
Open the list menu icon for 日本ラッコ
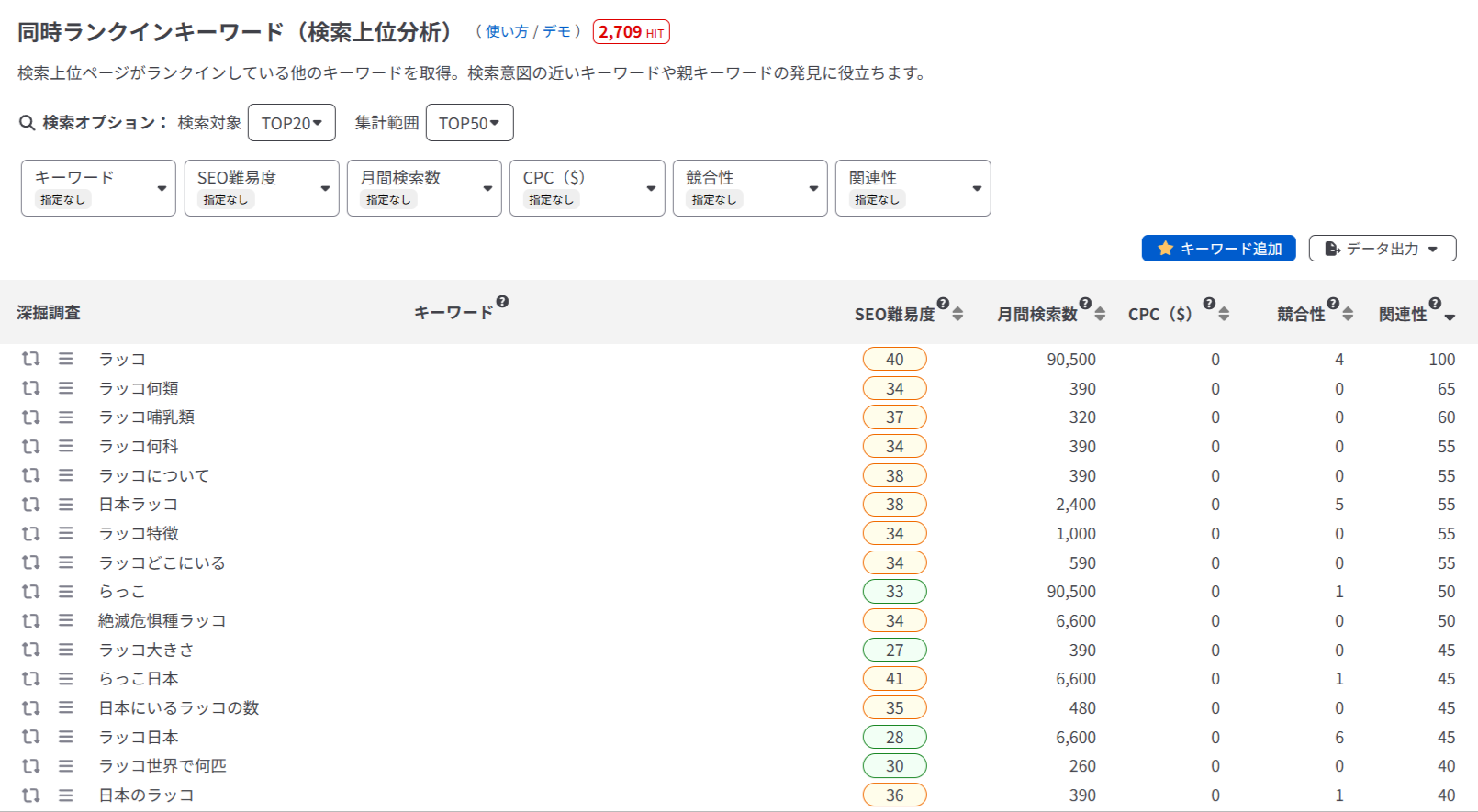[x=66, y=505]
